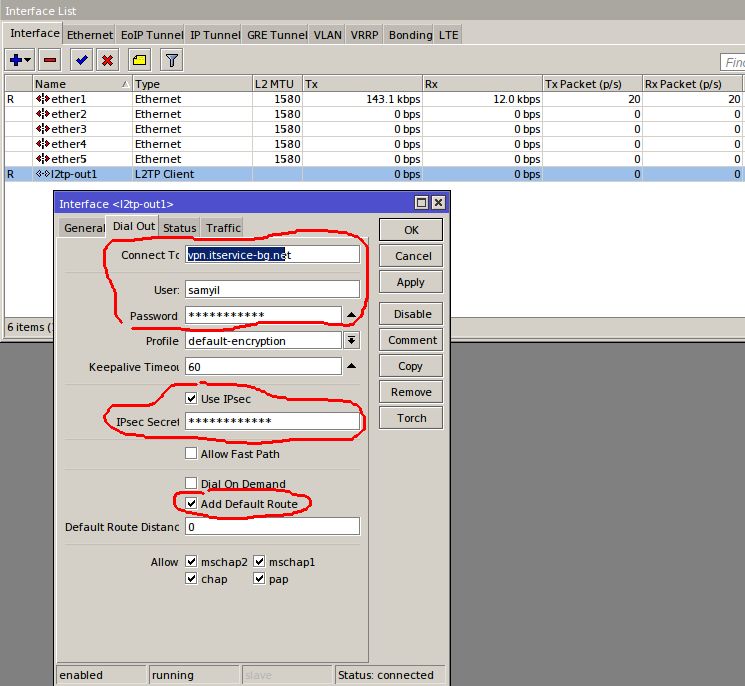Switch to the Dial Out tab
745x686 pixels.
click(134, 227)
